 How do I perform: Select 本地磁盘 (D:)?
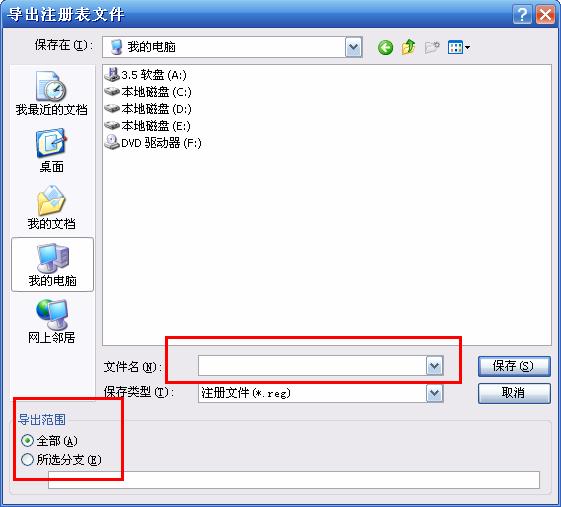pos(148,109)
